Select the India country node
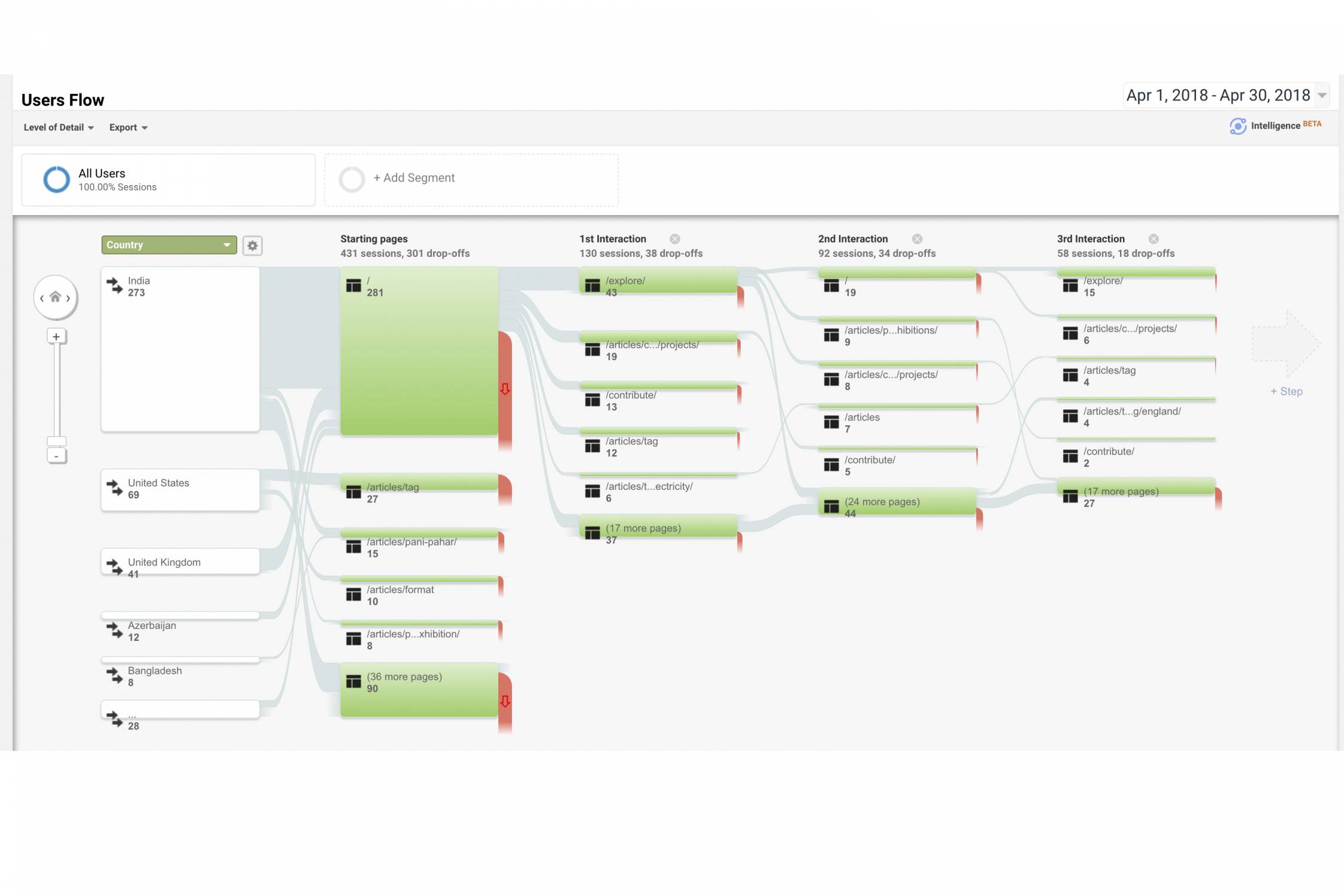1344x896 pixels. coord(180,348)
